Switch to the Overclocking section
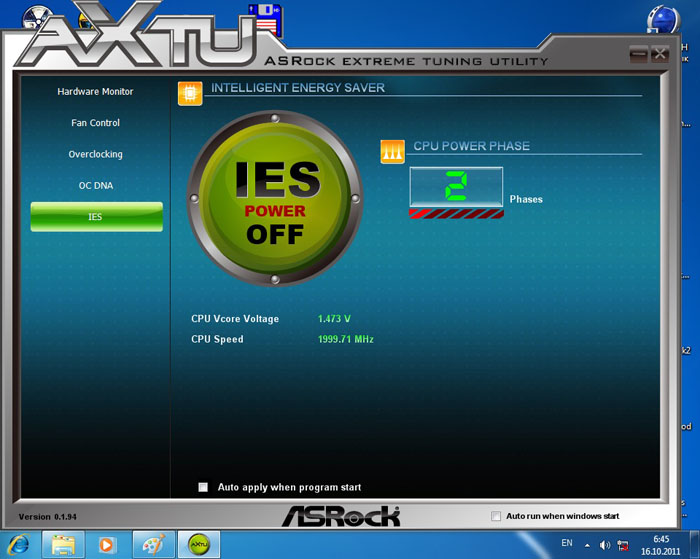The image size is (700, 559). tap(95, 154)
